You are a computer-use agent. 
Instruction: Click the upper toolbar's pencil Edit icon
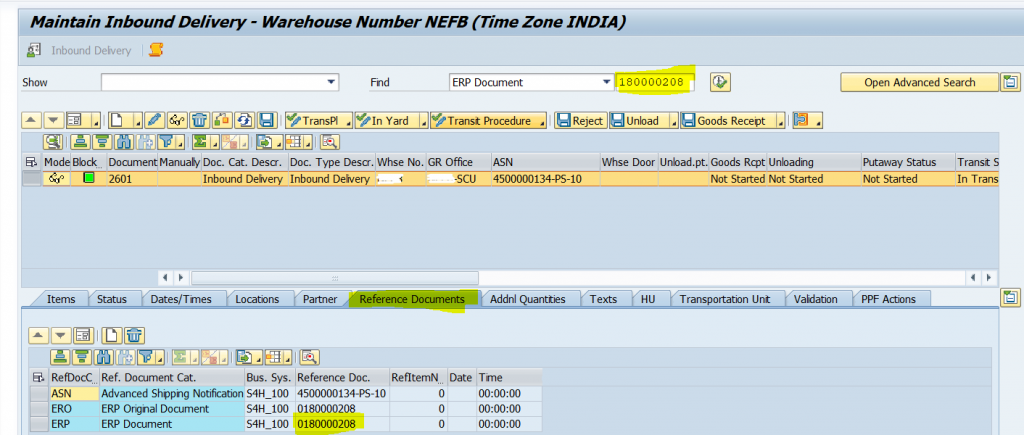coord(153,121)
